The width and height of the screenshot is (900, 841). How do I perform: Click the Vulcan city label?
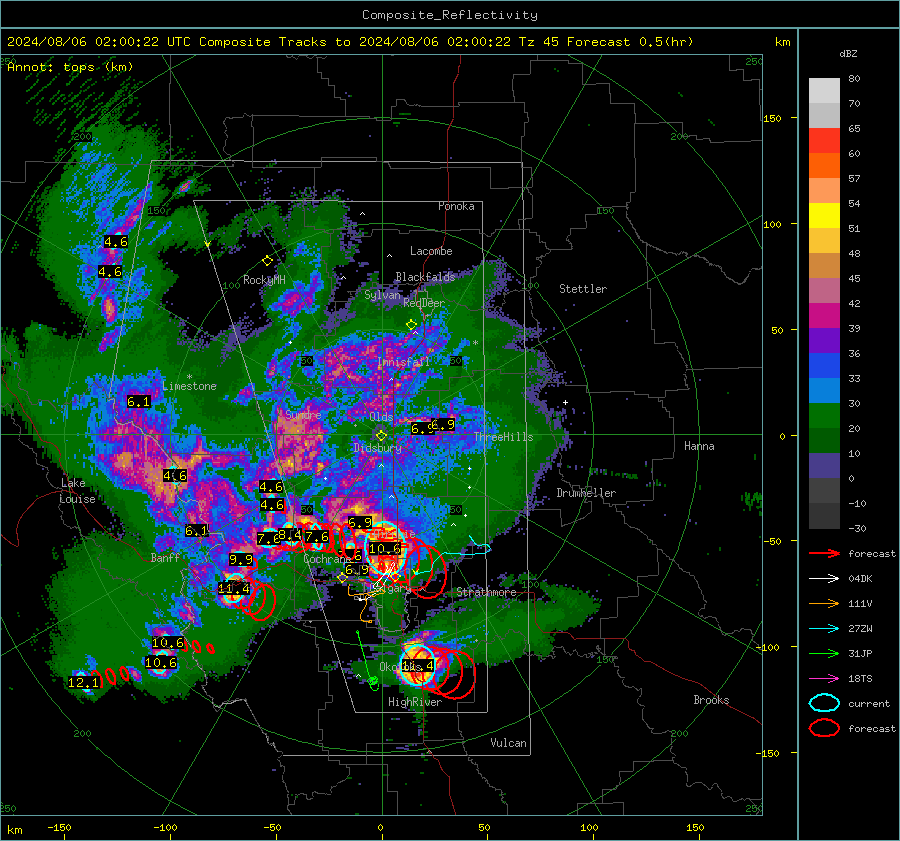pos(509,742)
